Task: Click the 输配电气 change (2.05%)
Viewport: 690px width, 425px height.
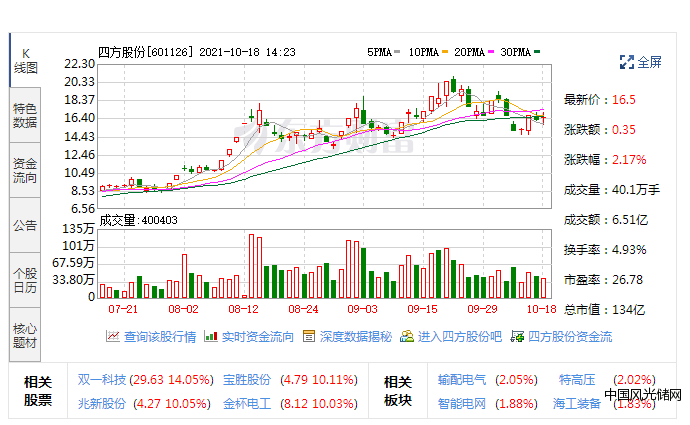Action: pyautogui.click(x=516, y=380)
